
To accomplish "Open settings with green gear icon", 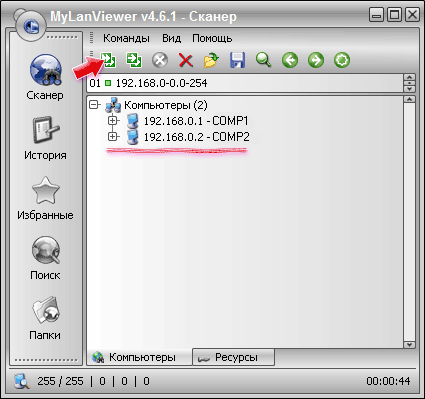I will pyautogui.click(x=342, y=61).
